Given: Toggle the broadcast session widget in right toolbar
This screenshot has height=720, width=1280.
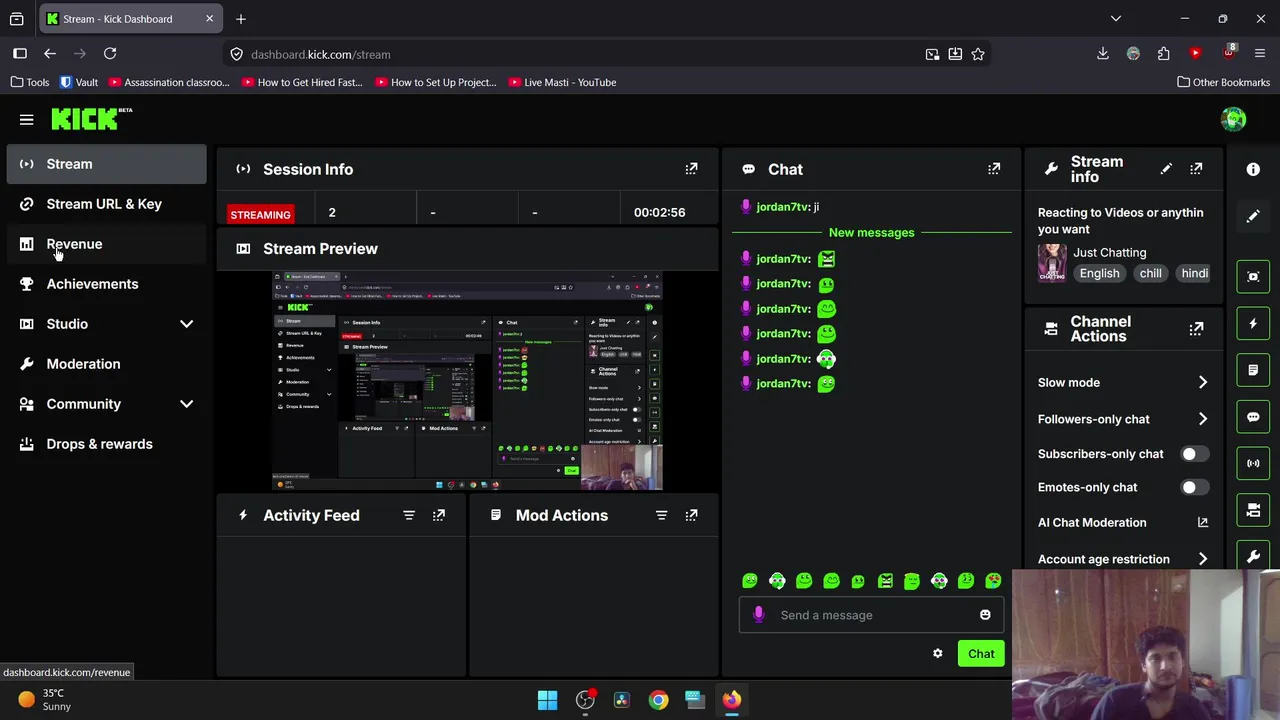Looking at the screenshot, I should (1253, 463).
